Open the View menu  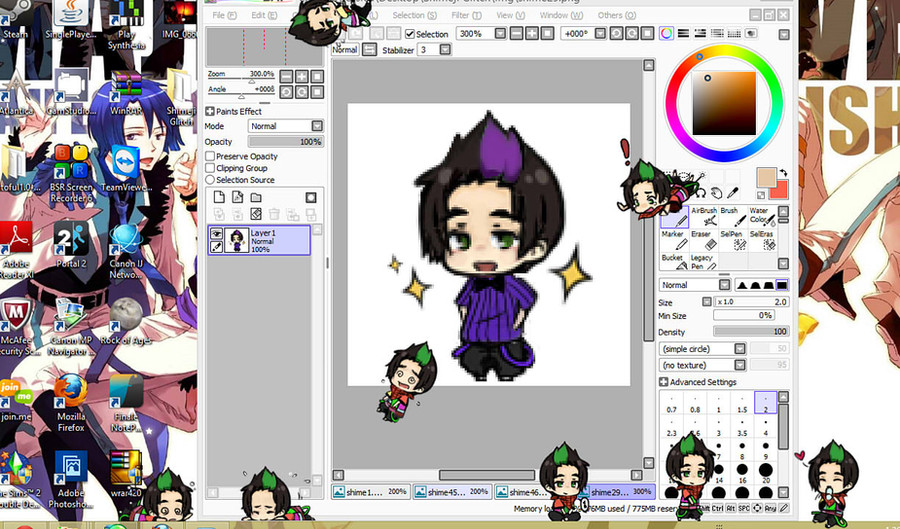tap(510, 15)
